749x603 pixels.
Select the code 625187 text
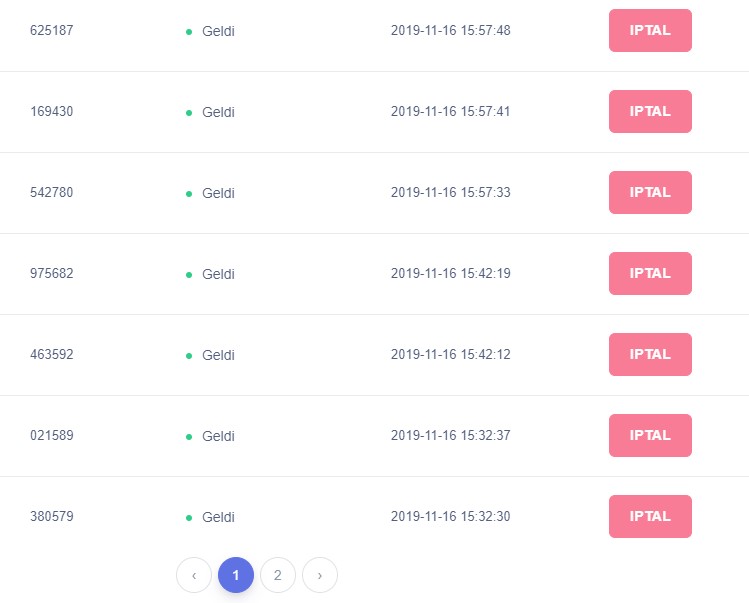coord(52,30)
